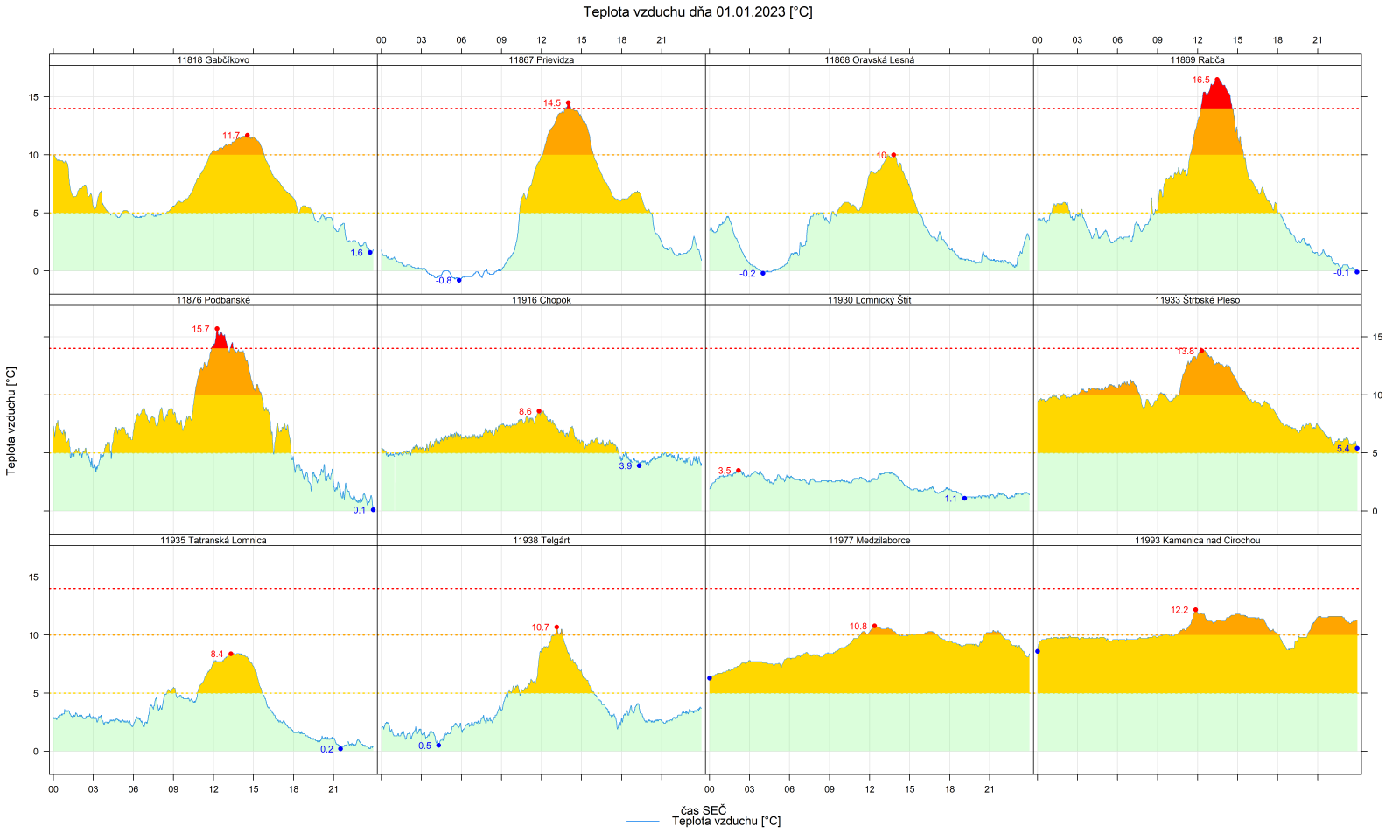Click the red 16.5 maximum marker in Rabča
The image size is (1400, 840).
(1216, 80)
